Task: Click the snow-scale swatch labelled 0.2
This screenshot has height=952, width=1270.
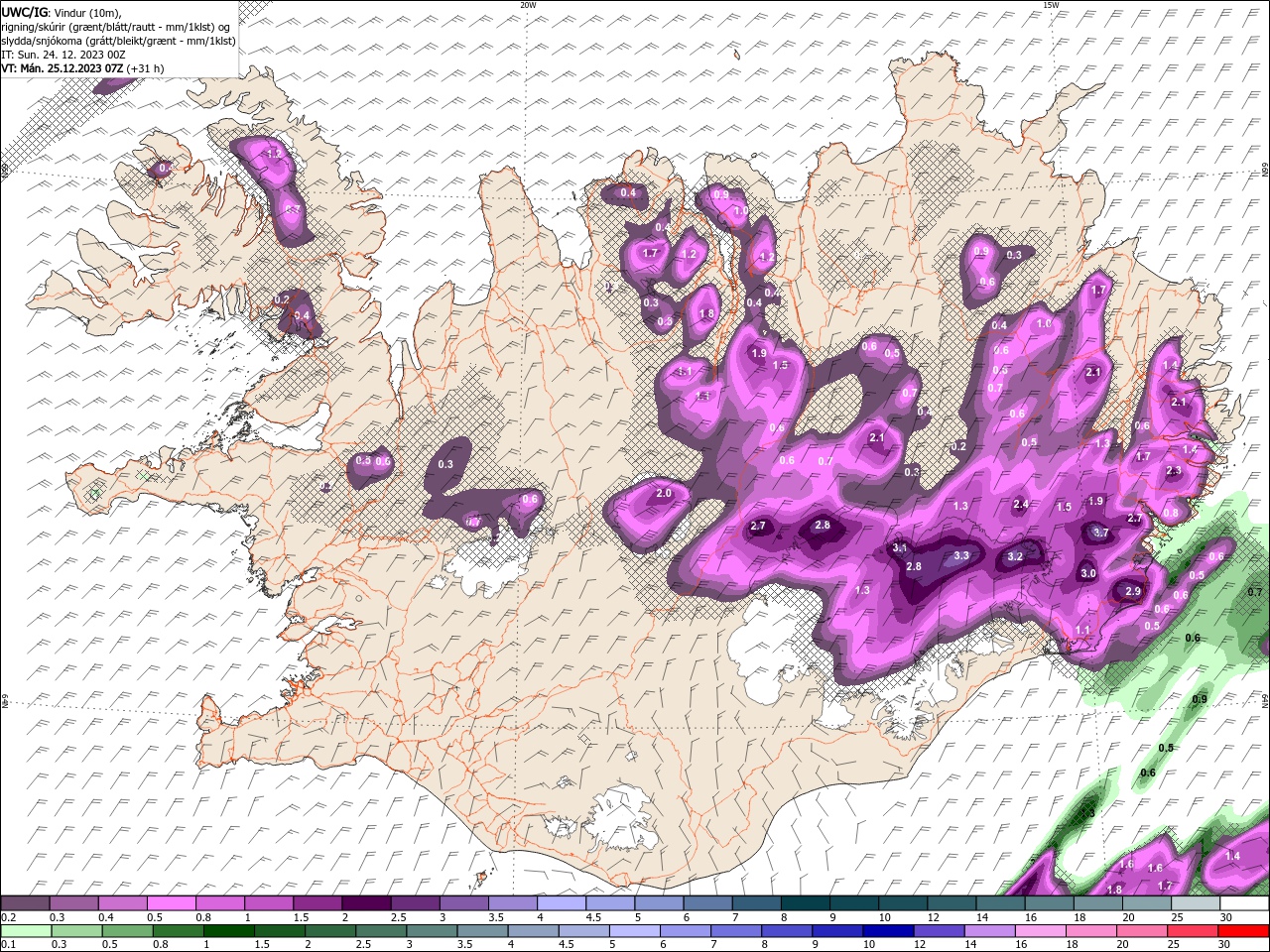Action: pyautogui.click(x=25, y=903)
